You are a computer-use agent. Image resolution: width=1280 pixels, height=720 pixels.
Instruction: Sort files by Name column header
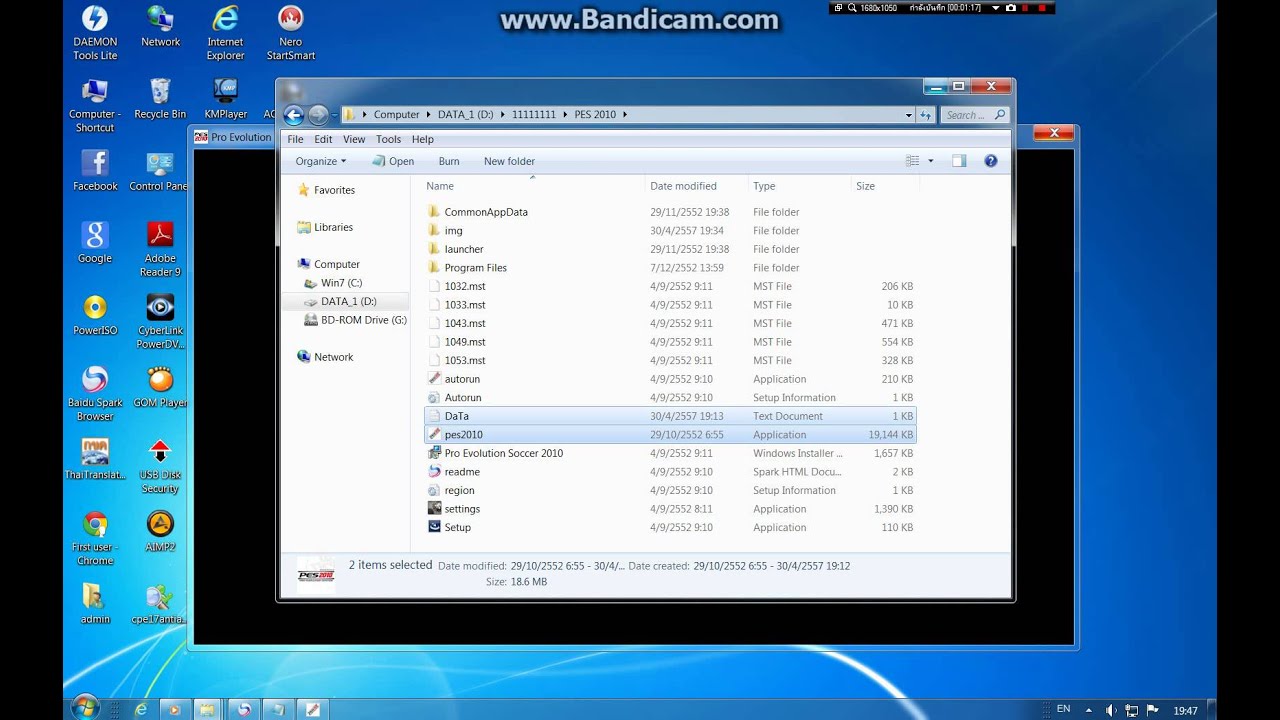532,186
